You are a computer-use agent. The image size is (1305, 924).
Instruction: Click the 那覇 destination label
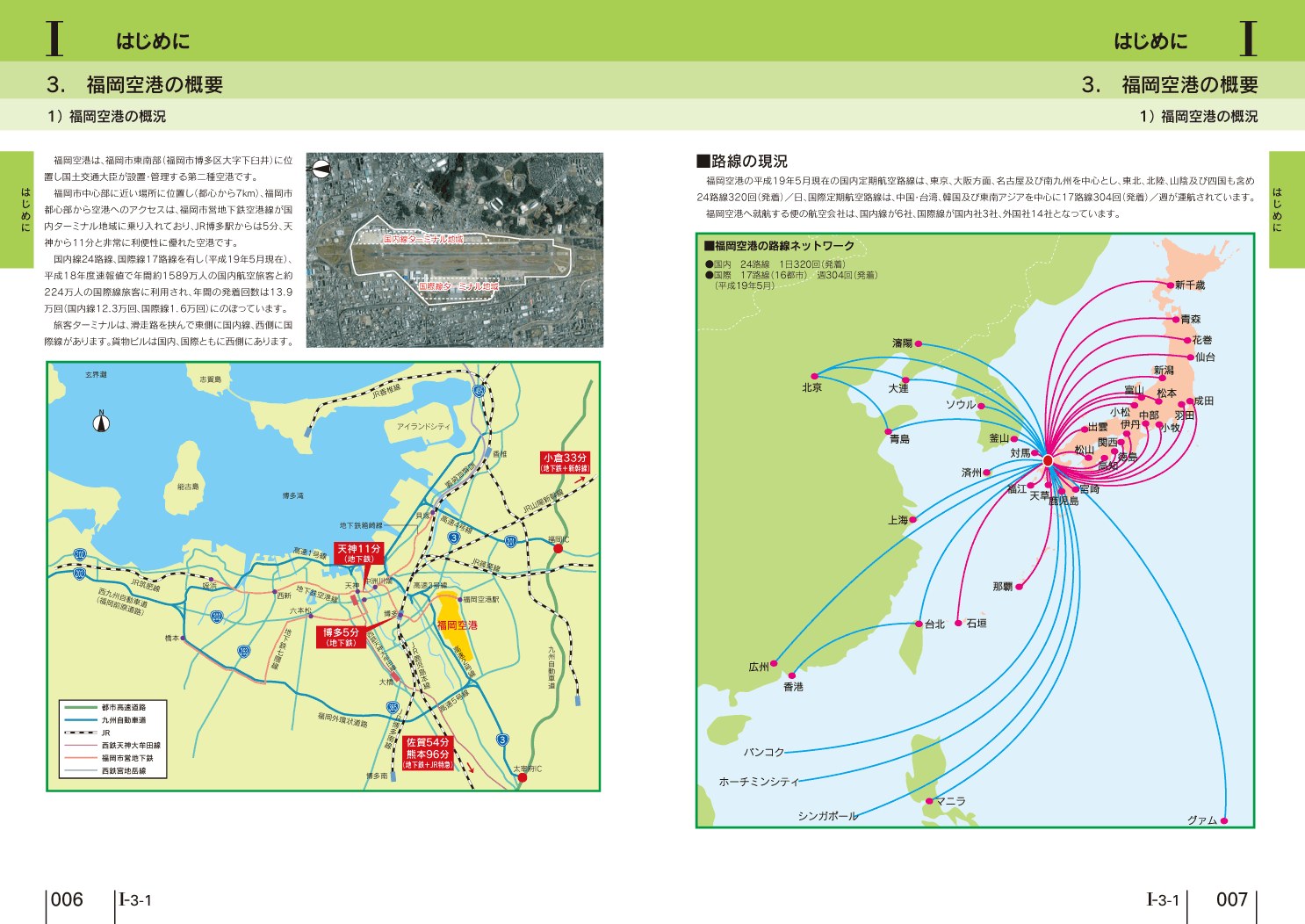pos(1003,586)
